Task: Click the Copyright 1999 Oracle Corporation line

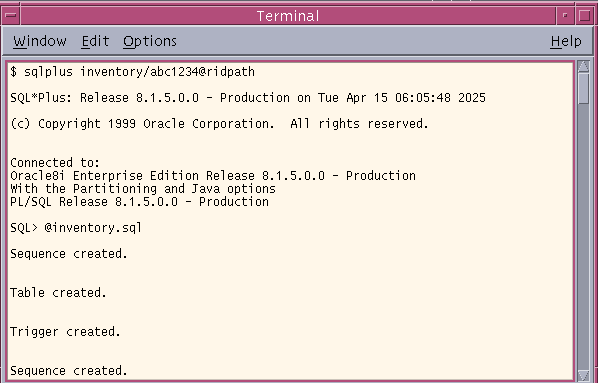Action: pyautogui.click(x=219, y=124)
